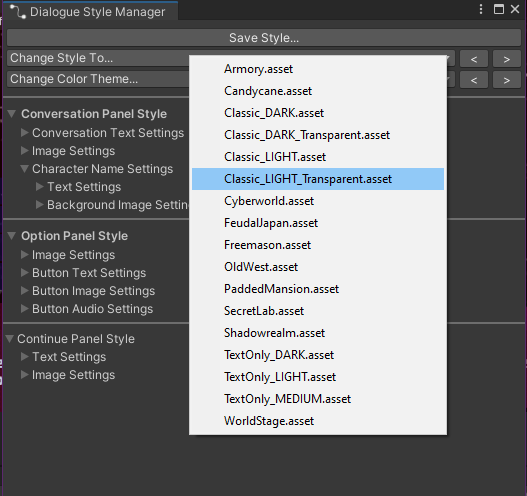Click next color theme arrow button
This screenshot has height=496, width=527.
507,80
